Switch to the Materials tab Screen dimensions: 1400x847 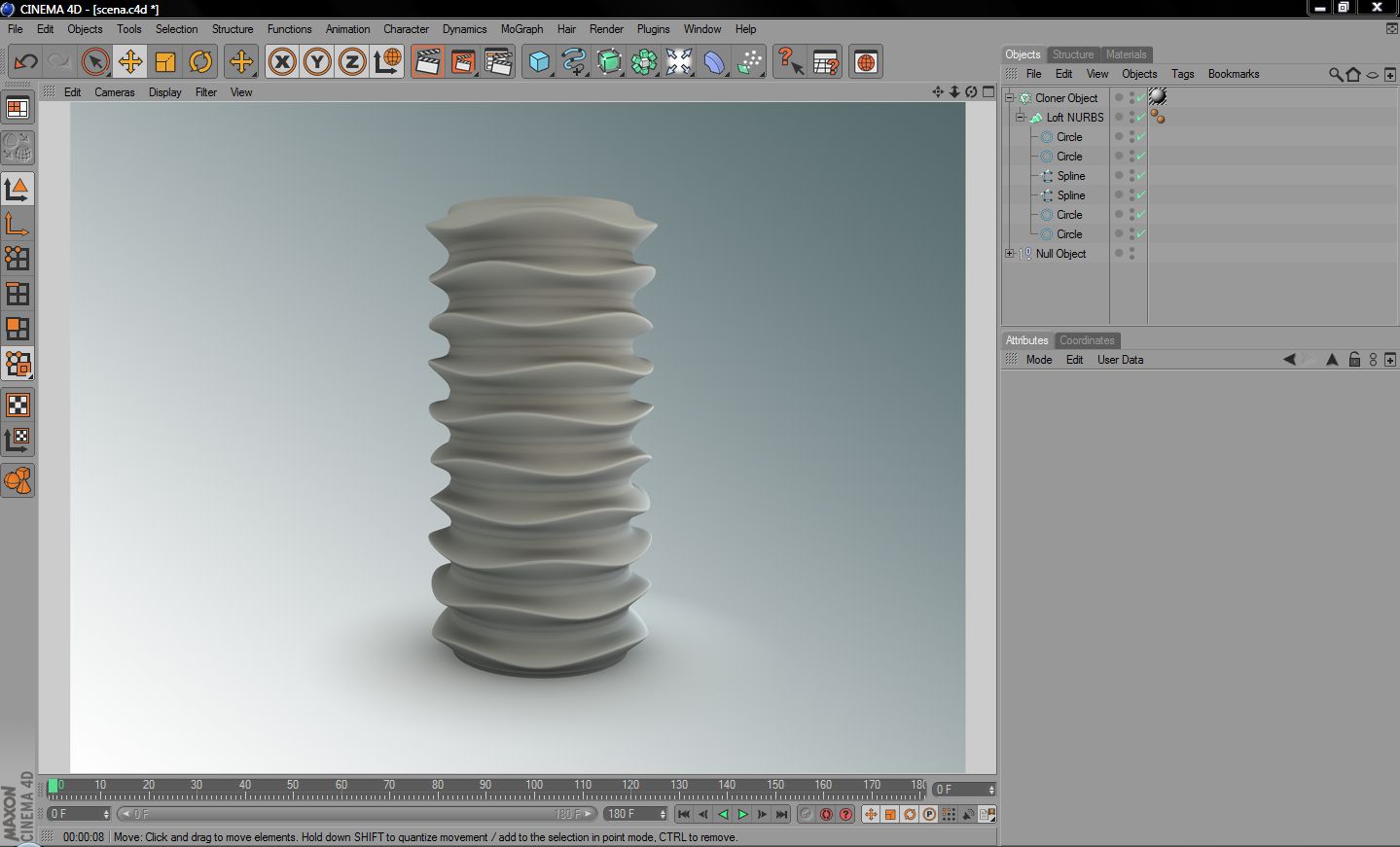pyautogui.click(x=1126, y=54)
